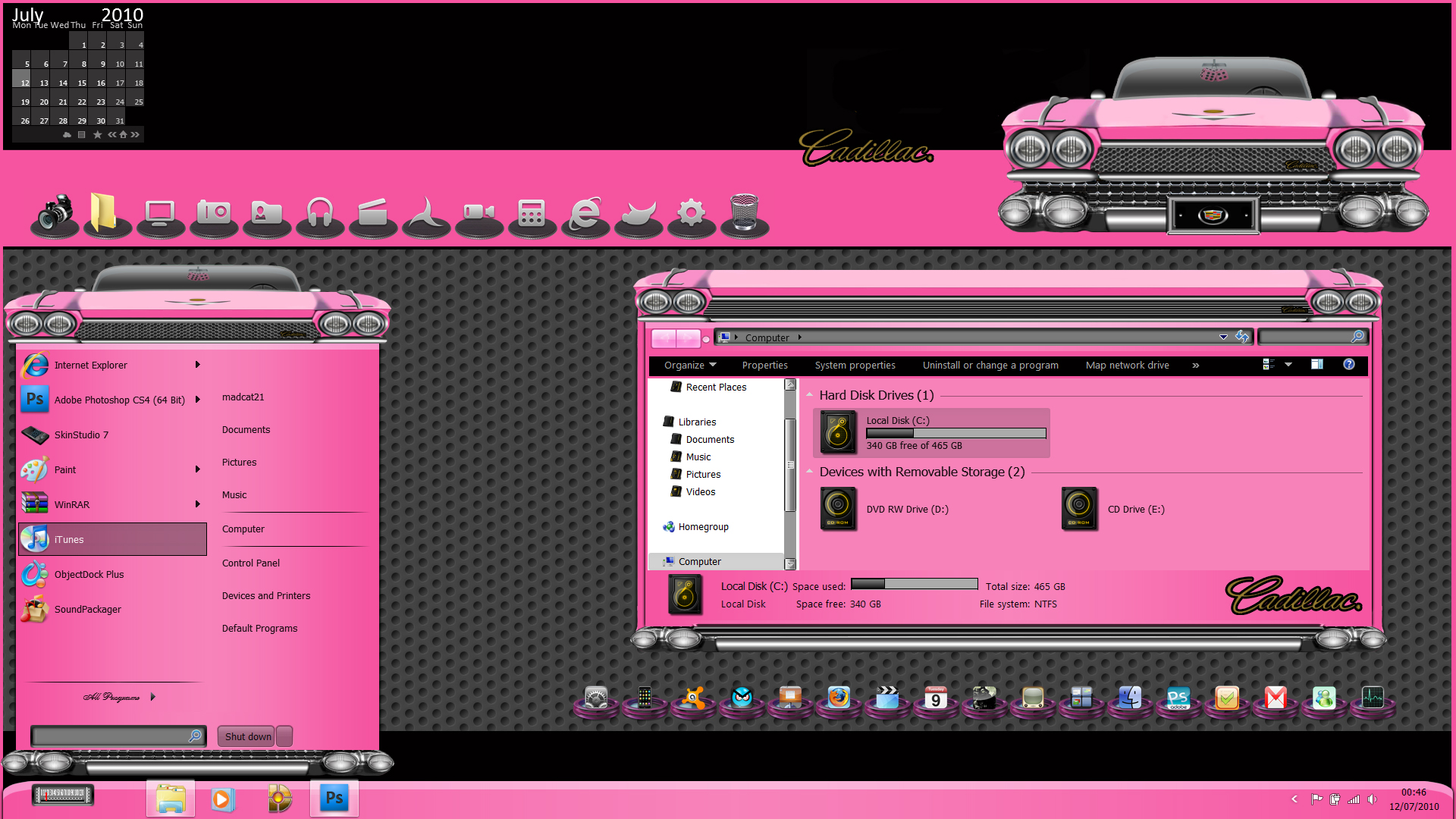Select the DVD RW Drive (D:)
The height and width of the screenshot is (819, 1456).
tap(886, 509)
